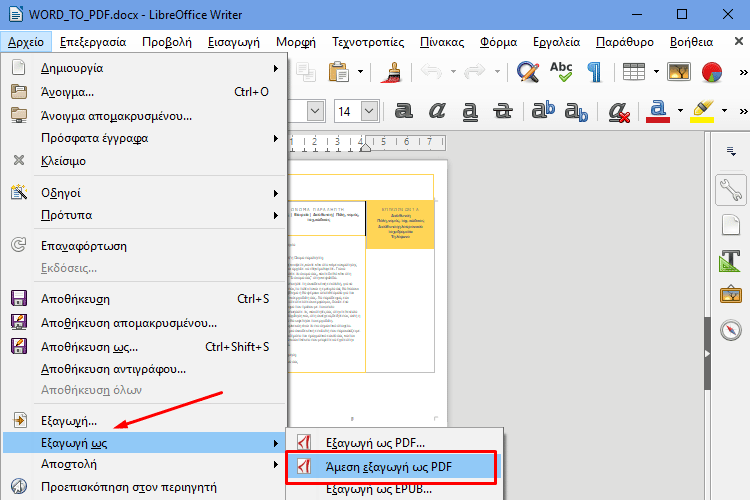Select Κλείσιμο in the file menu
750x500 pixels.
point(144,161)
